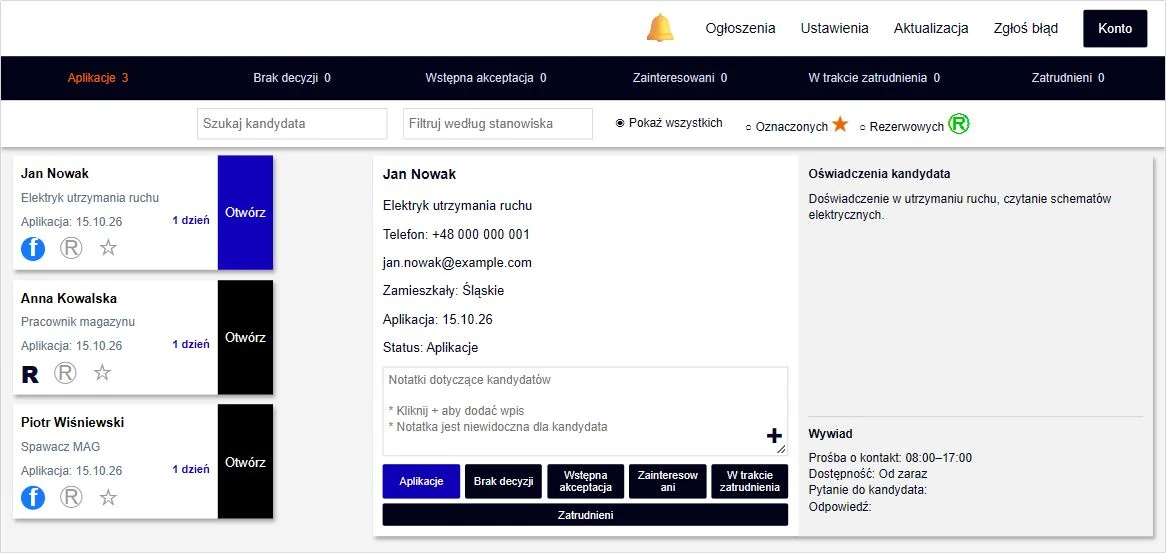Viewport: 1166px width, 553px height.
Task: Open Jan Nowak with blue Otwórz button
Action: (245, 213)
